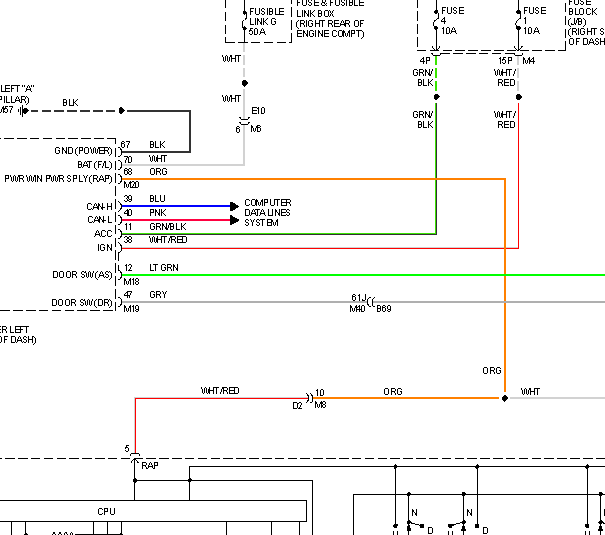Select the FUSE 1 10A label
Image resolution: width=605 pixels, height=535 pixels.
point(534,20)
